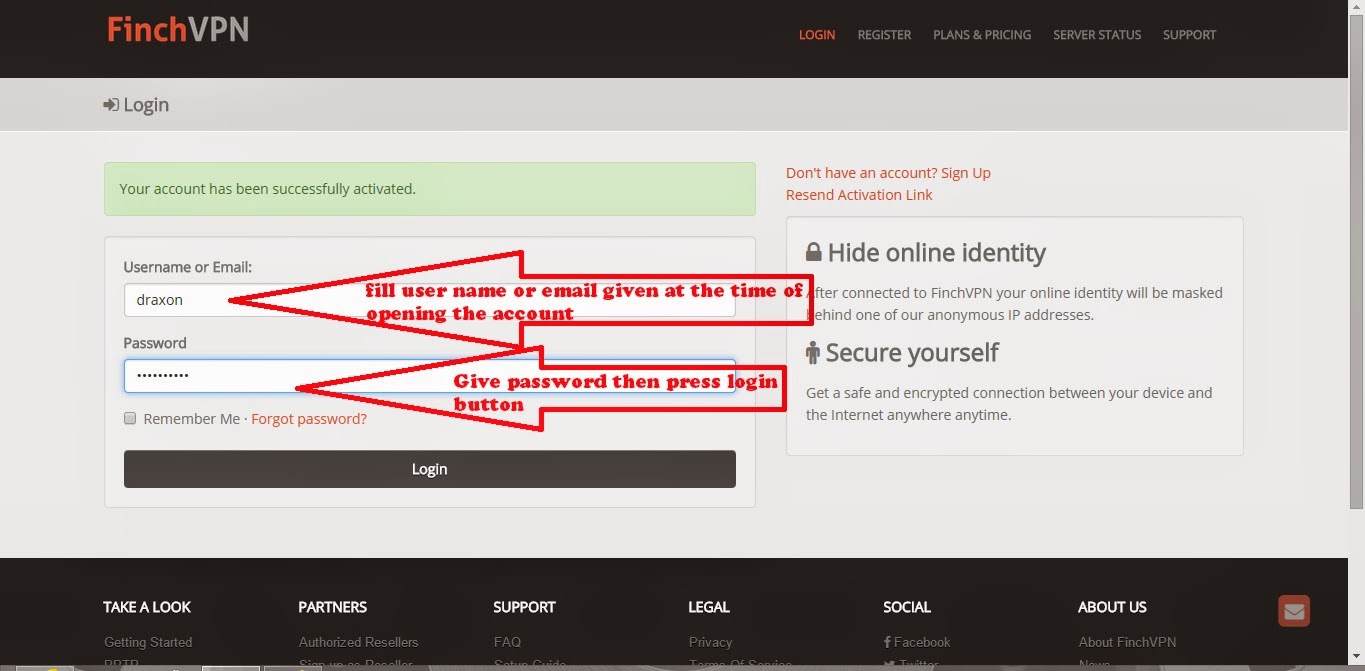Click the Username or Email input field
The width and height of the screenshot is (1365, 671).
click(429, 299)
